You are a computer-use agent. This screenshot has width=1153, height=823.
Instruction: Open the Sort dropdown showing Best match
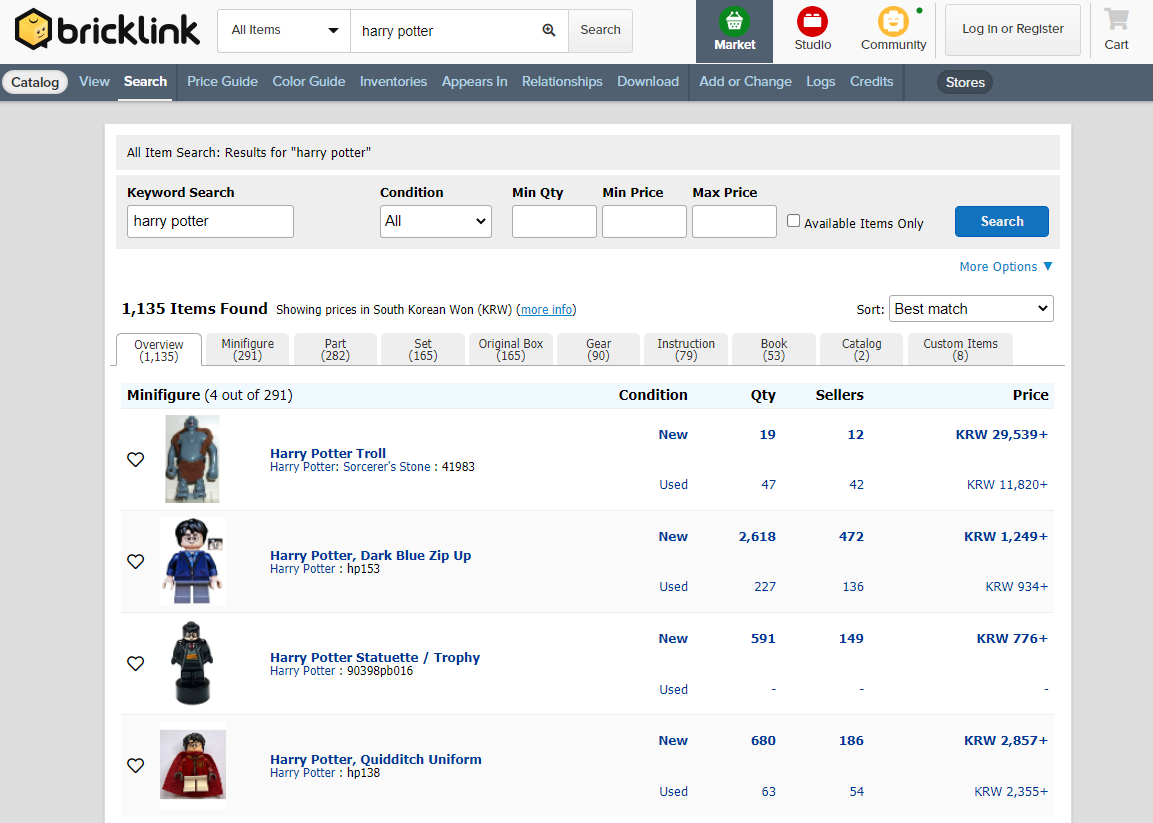pos(971,309)
